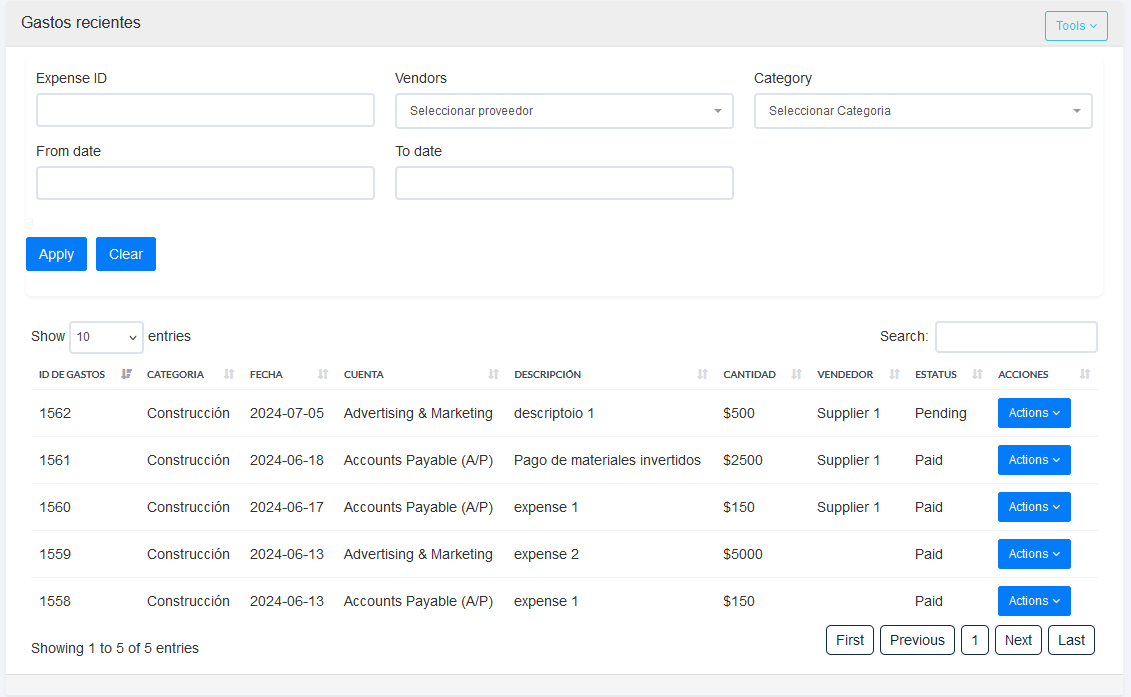
Task: Click the Estatus column sort icon
Action: coord(977,374)
